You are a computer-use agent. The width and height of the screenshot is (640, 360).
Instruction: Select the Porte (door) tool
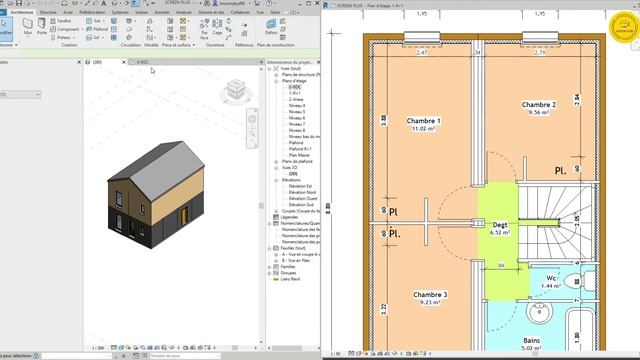(x=42, y=26)
